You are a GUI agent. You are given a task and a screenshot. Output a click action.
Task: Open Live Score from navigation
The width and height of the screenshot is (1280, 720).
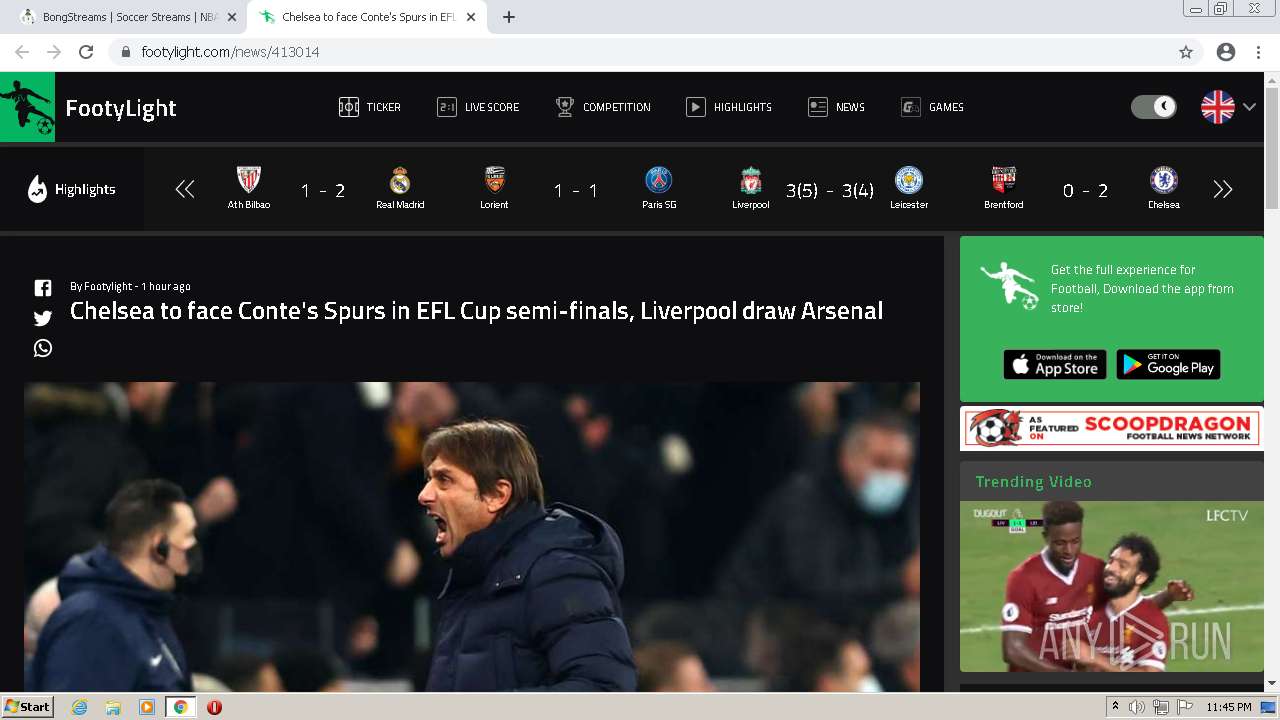(478, 107)
